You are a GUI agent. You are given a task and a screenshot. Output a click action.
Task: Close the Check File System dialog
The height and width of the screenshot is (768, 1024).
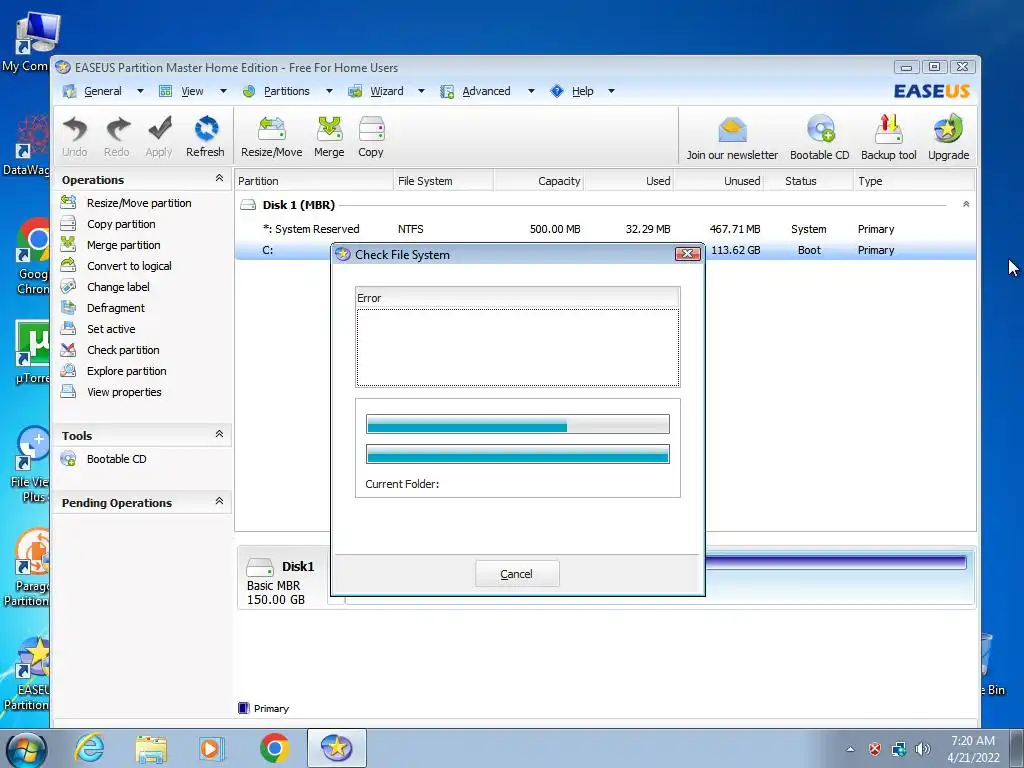click(x=688, y=254)
